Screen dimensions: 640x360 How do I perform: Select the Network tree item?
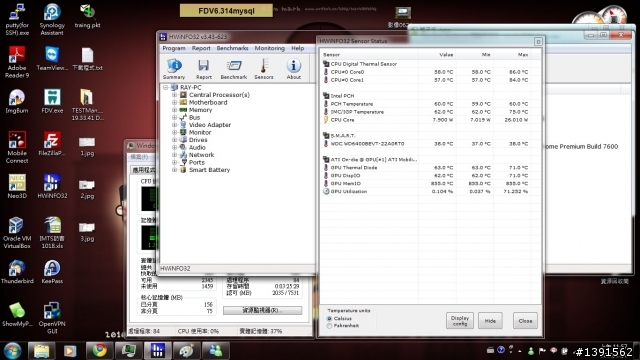pos(201,155)
